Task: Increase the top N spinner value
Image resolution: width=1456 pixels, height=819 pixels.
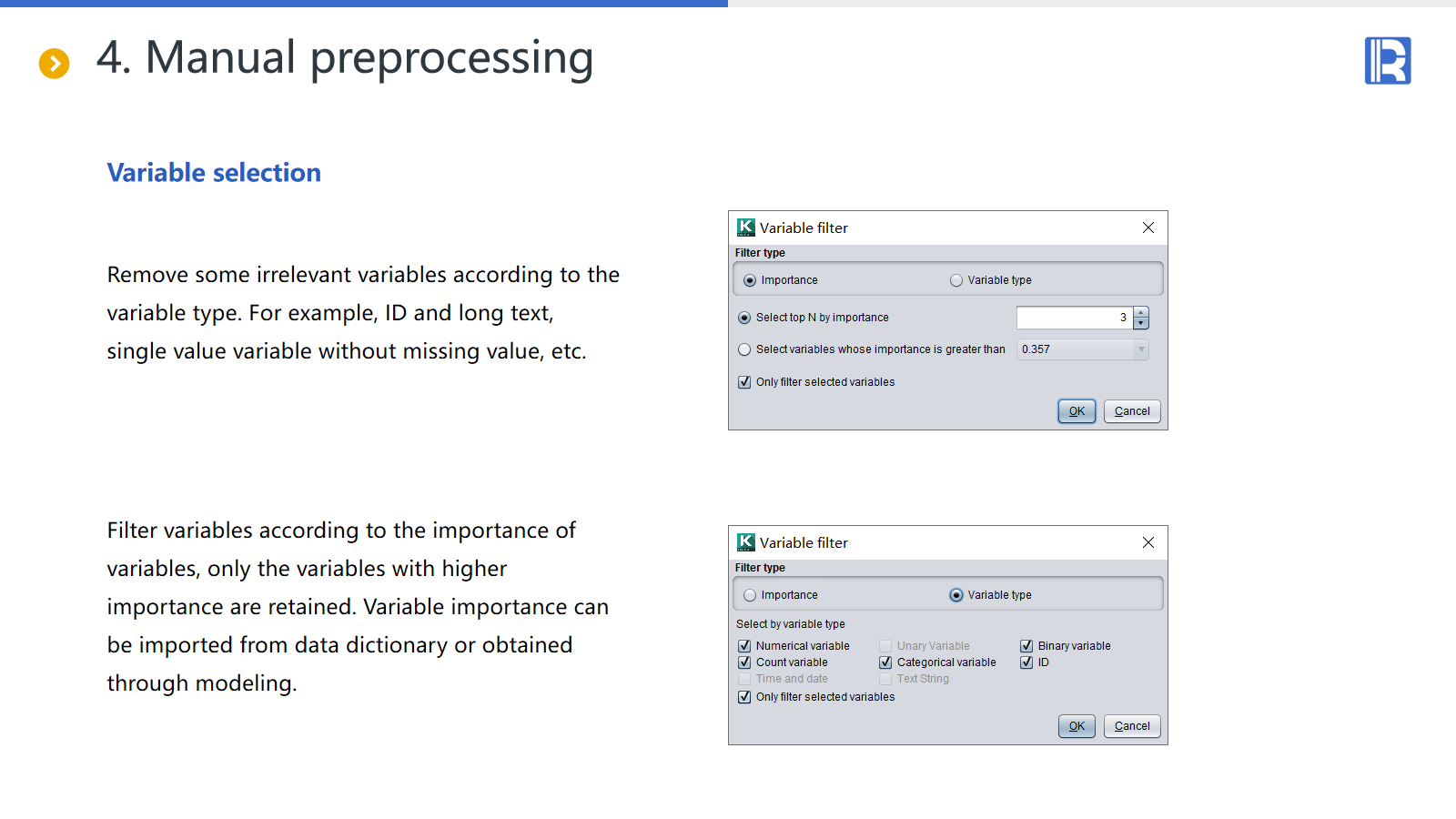Action: coord(1141,312)
